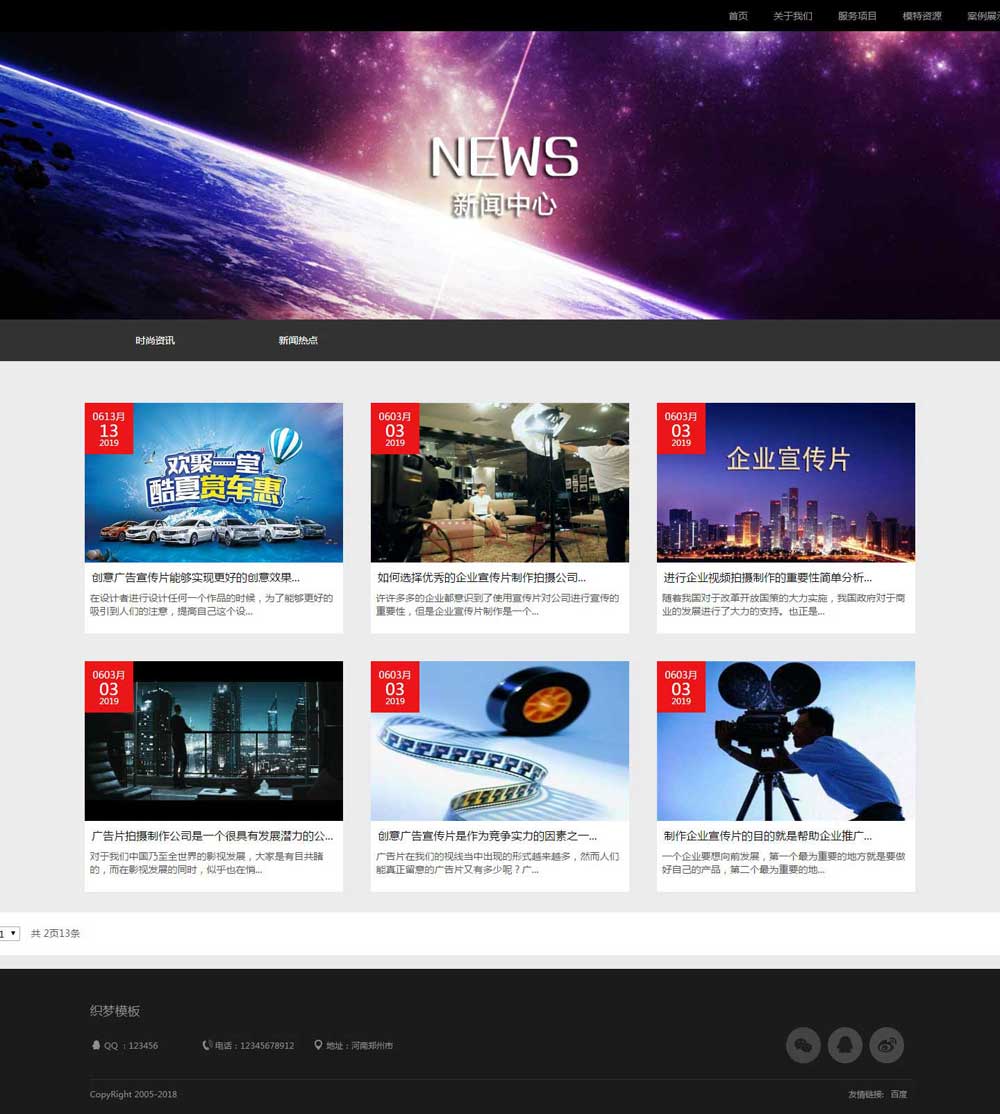The height and width of the screenshot is (1114, 1000).
Task: Click the red 13 date badge
Action: [109, 429]
